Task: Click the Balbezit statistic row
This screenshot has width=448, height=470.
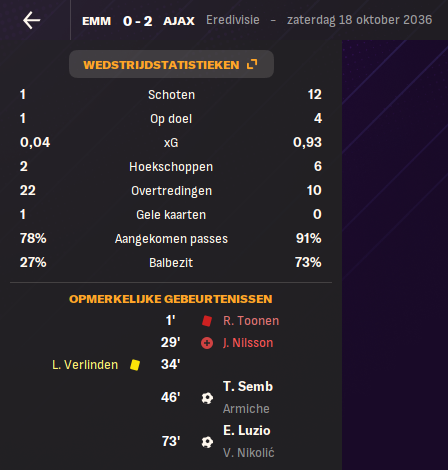Action: (x=171, y=263)
